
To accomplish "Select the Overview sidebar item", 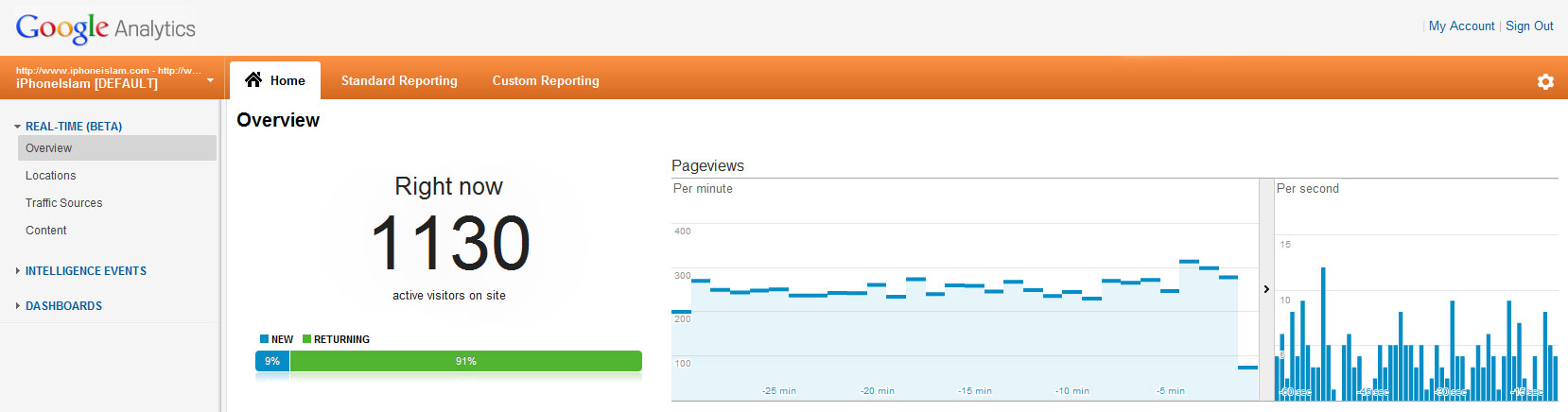I will click(x=49, y=148).
